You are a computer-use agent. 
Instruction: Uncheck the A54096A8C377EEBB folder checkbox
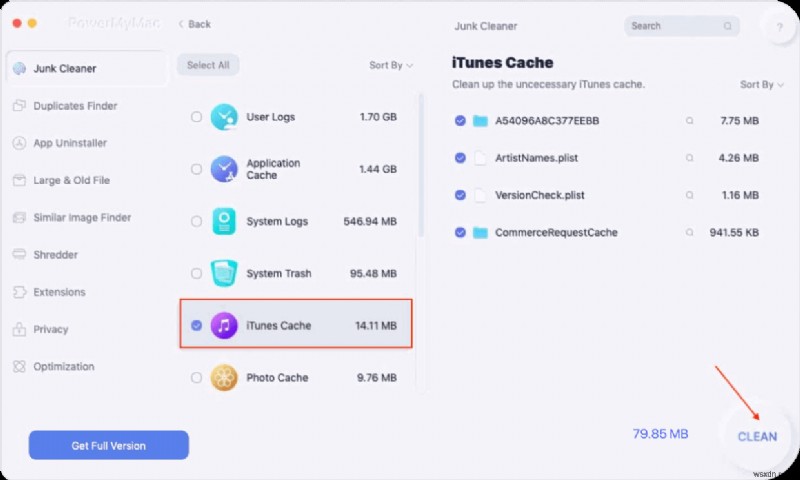coord(460,121)
